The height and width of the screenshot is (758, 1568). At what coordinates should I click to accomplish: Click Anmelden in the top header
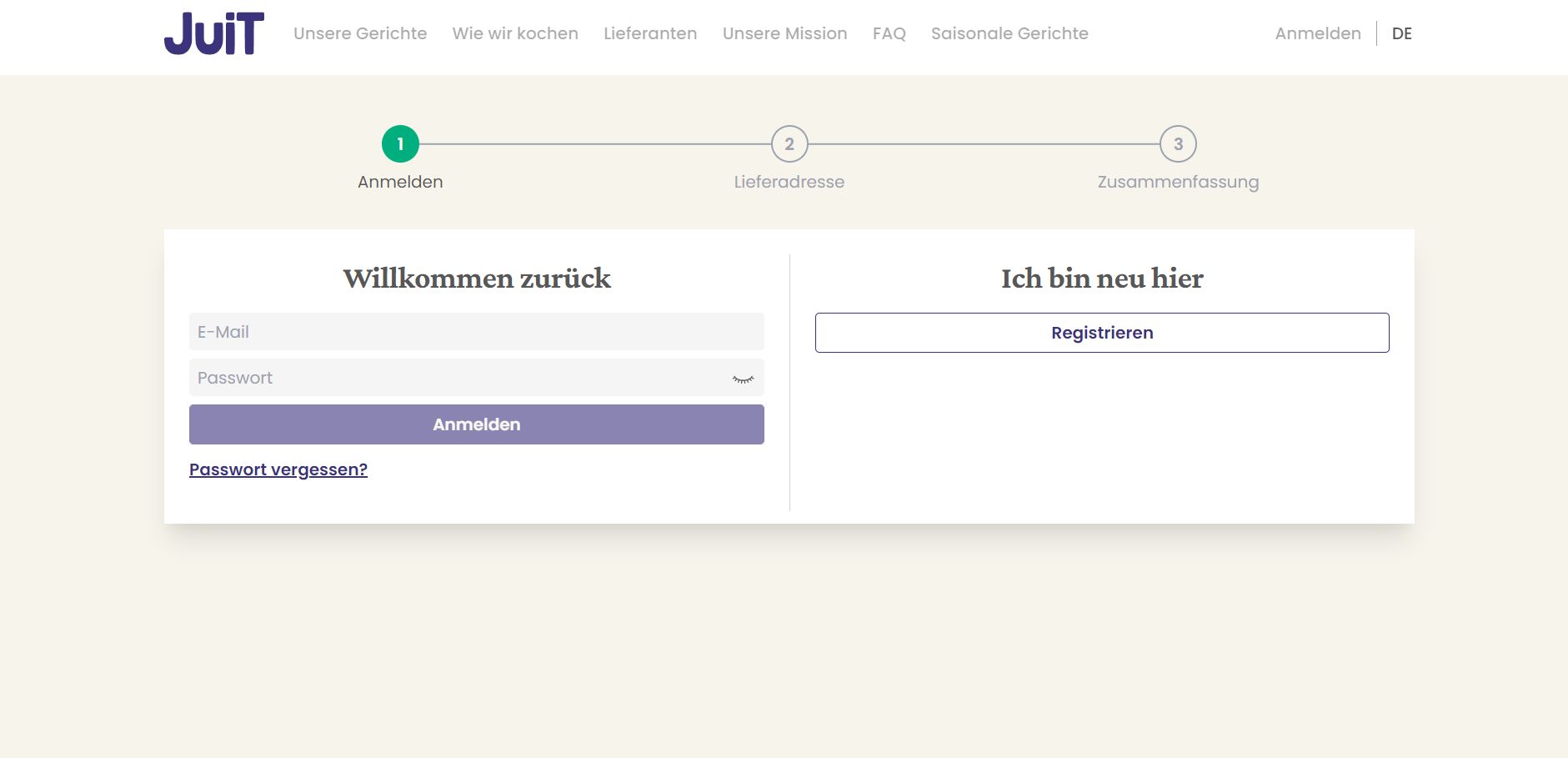click(1318, 33)
